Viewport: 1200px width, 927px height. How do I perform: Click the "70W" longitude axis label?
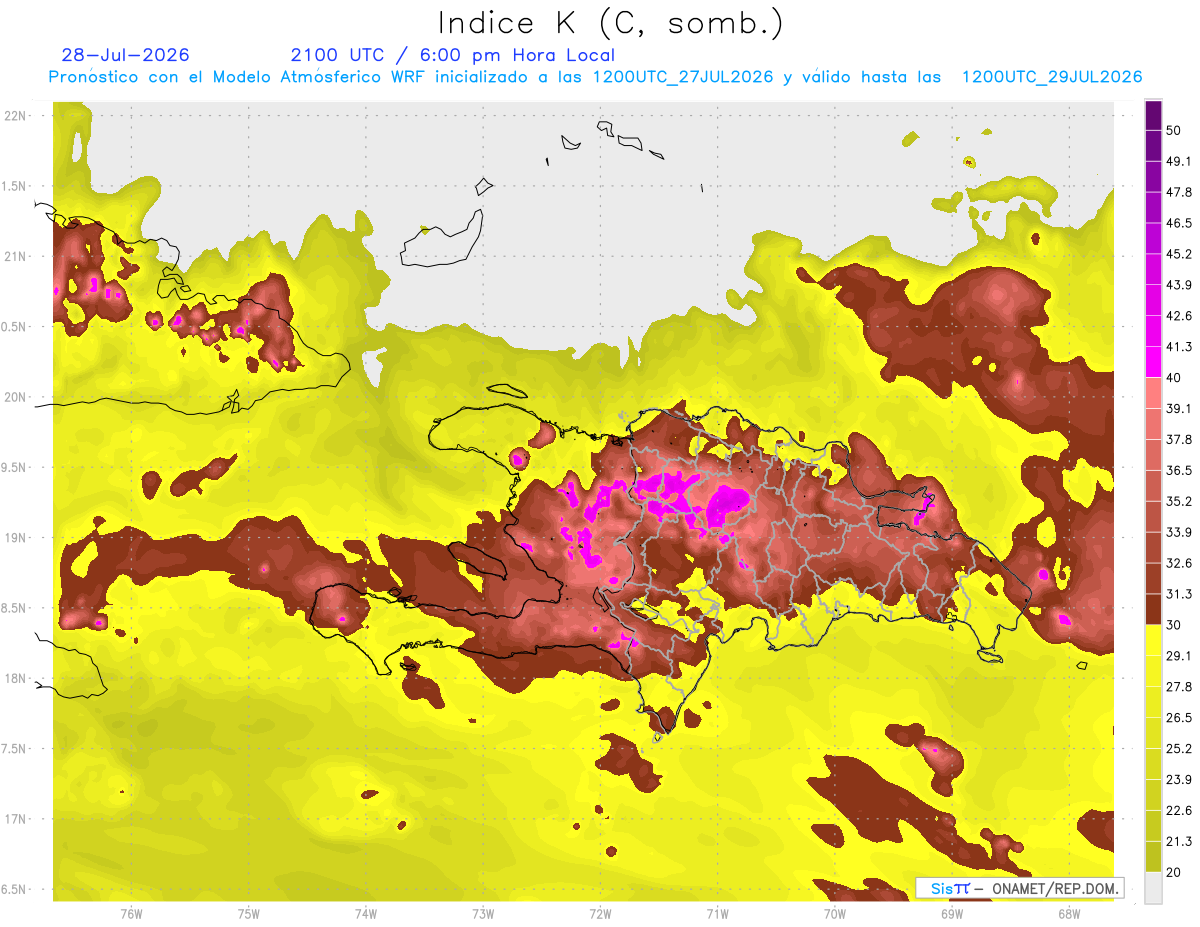pyautogui.click(x=835, y=914)
